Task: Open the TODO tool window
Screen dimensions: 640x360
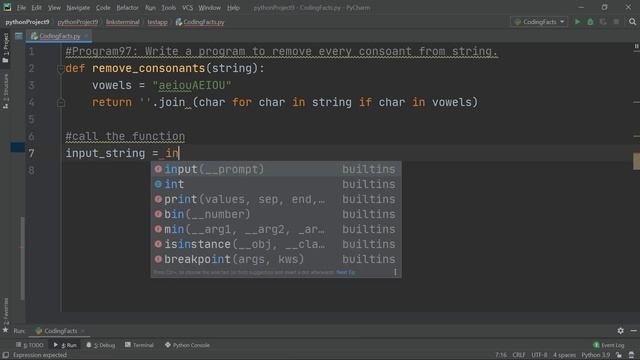Action: [x=29, y=345]
